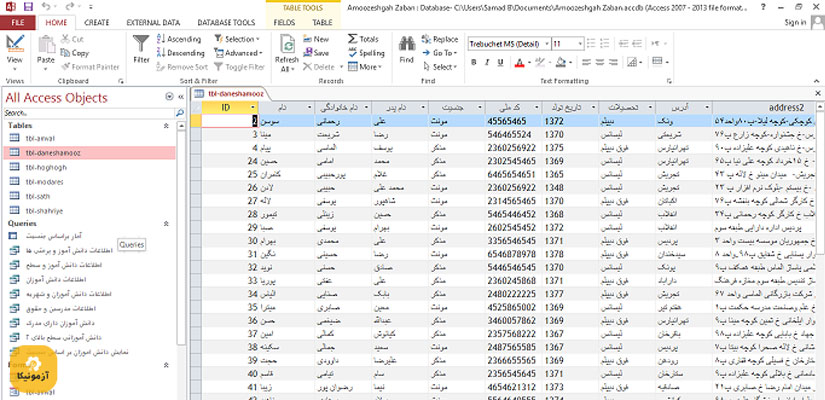This screenshot has height=400, width=825.
Task: Select the tbl-daneshamooz document tab
Action: tap(231, 94)
